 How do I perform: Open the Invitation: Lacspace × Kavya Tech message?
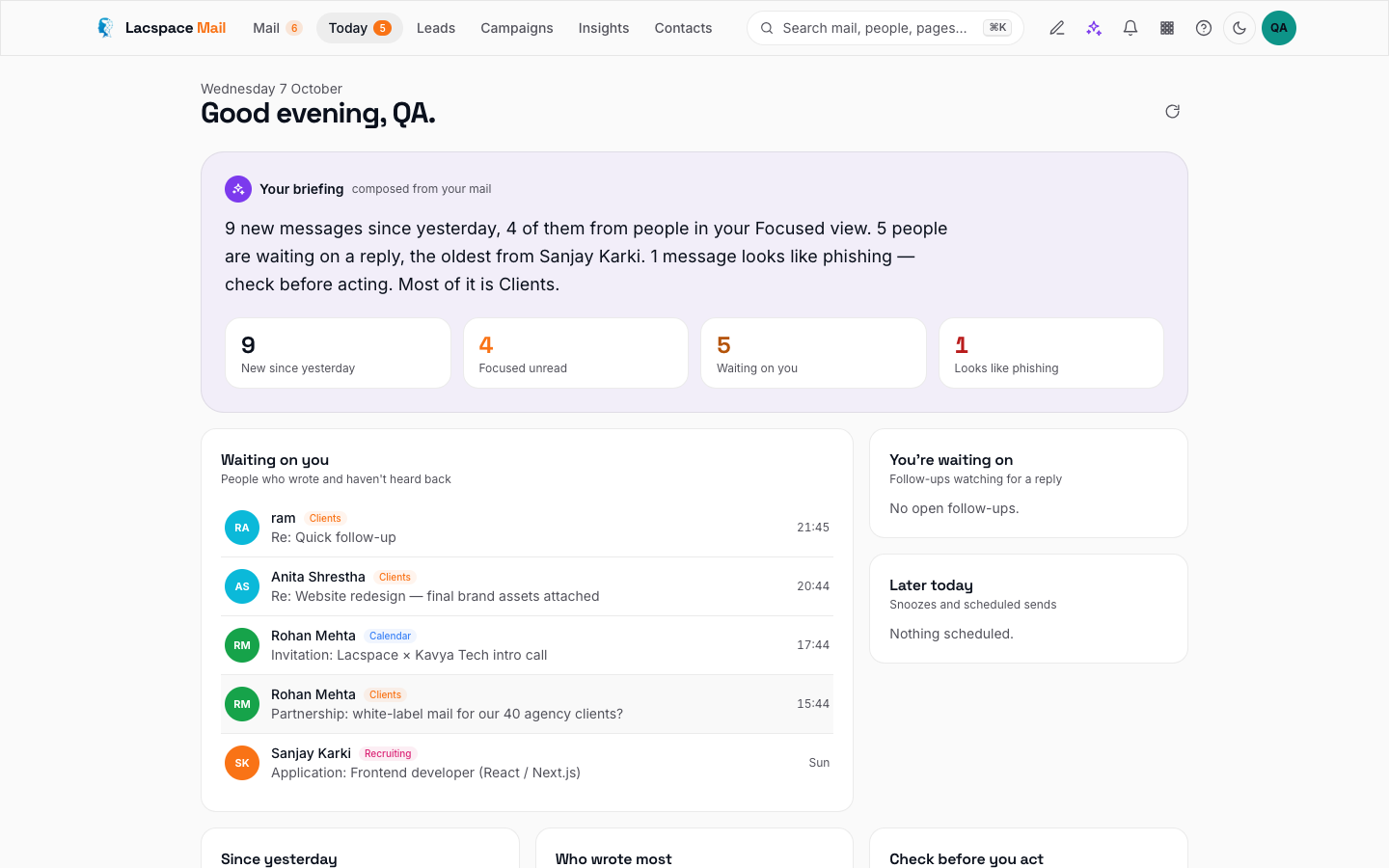[527, 645]
